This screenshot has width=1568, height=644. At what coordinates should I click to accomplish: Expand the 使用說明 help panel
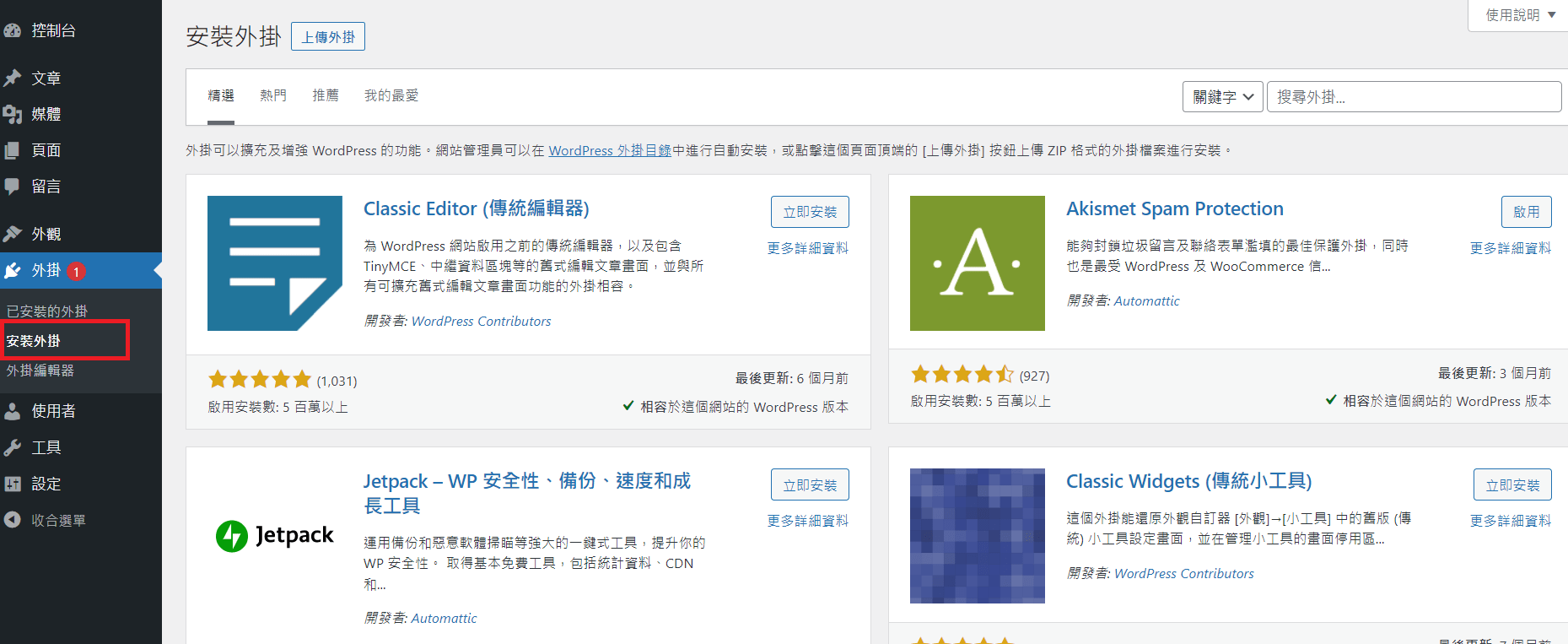point(1521,15)
